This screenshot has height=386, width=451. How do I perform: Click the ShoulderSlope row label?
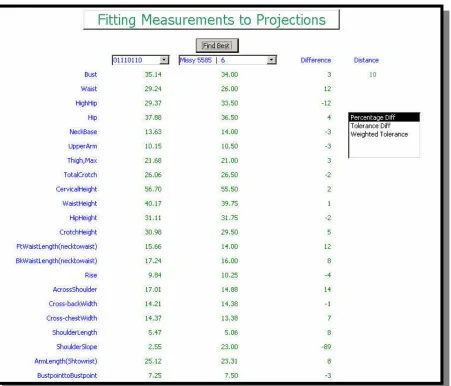[77, 347]
